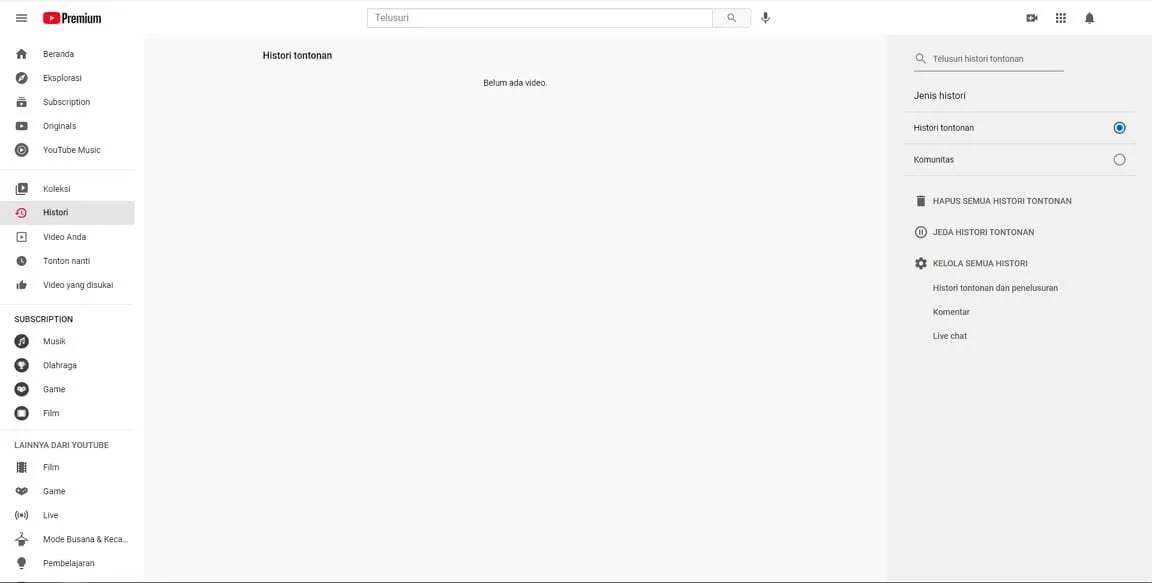Click the Game subscription channel avatar
This screenshot has width=1152, height=583.
point(21,389)
